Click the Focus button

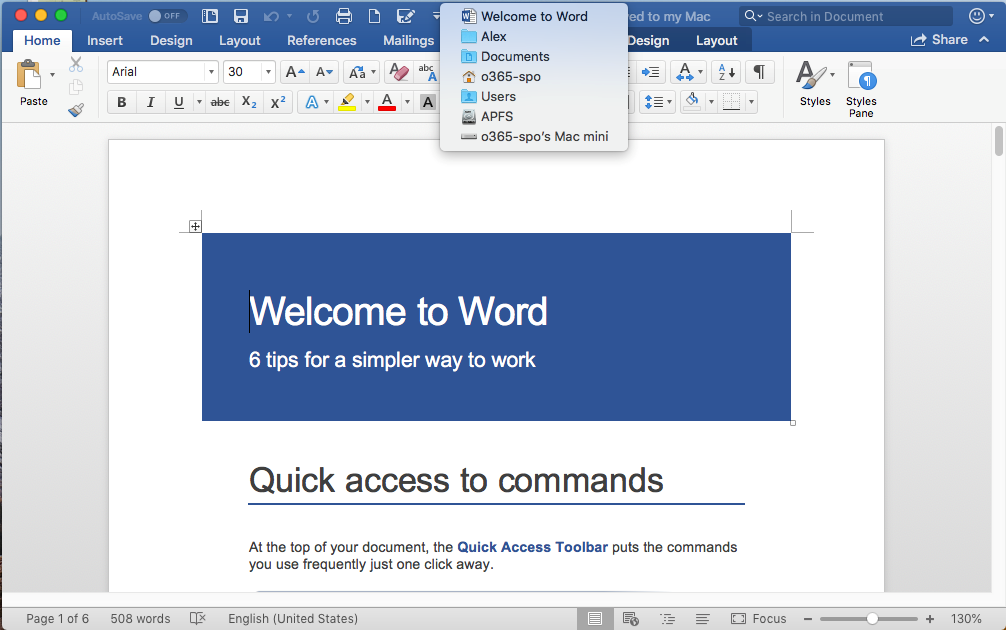pos(758,618)
